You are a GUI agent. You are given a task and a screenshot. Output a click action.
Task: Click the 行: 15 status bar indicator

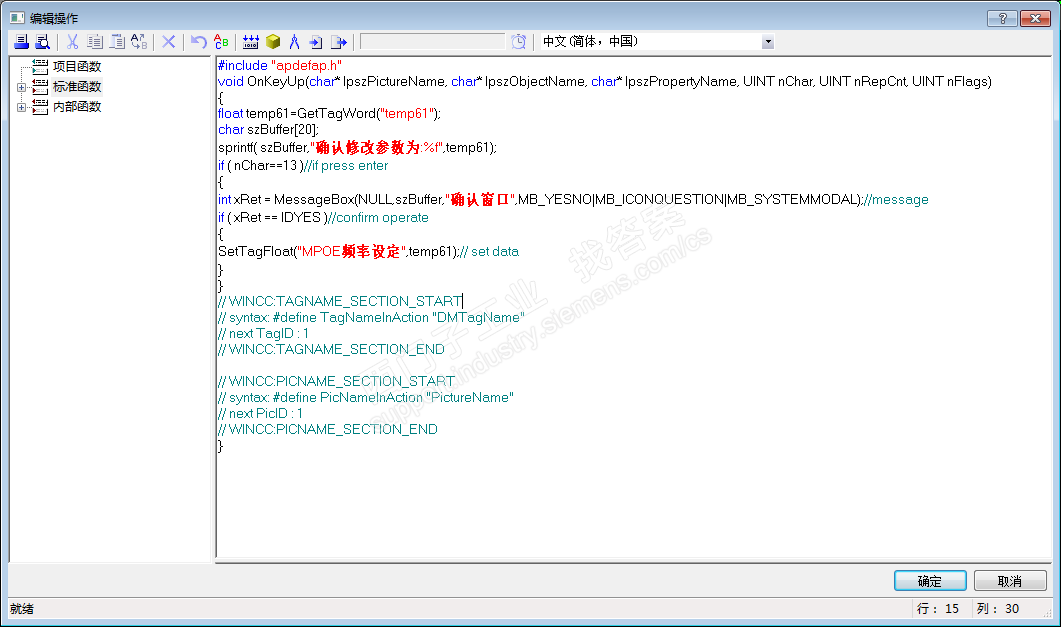938,609
